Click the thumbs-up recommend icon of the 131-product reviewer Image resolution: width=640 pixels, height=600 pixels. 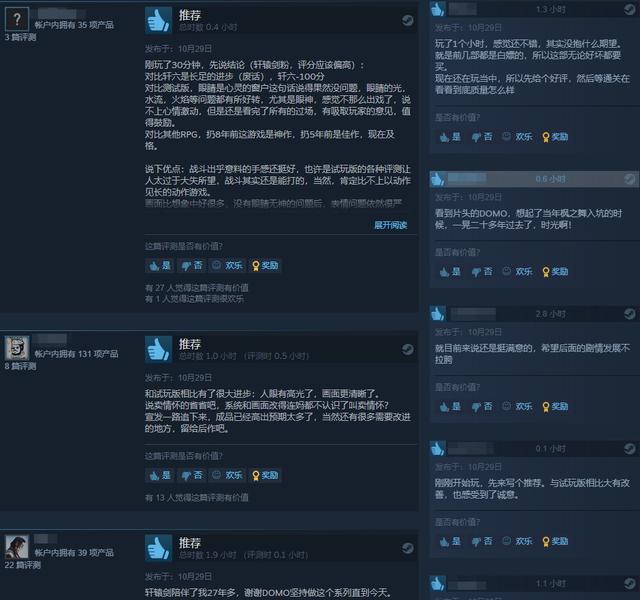coord(158,349)
